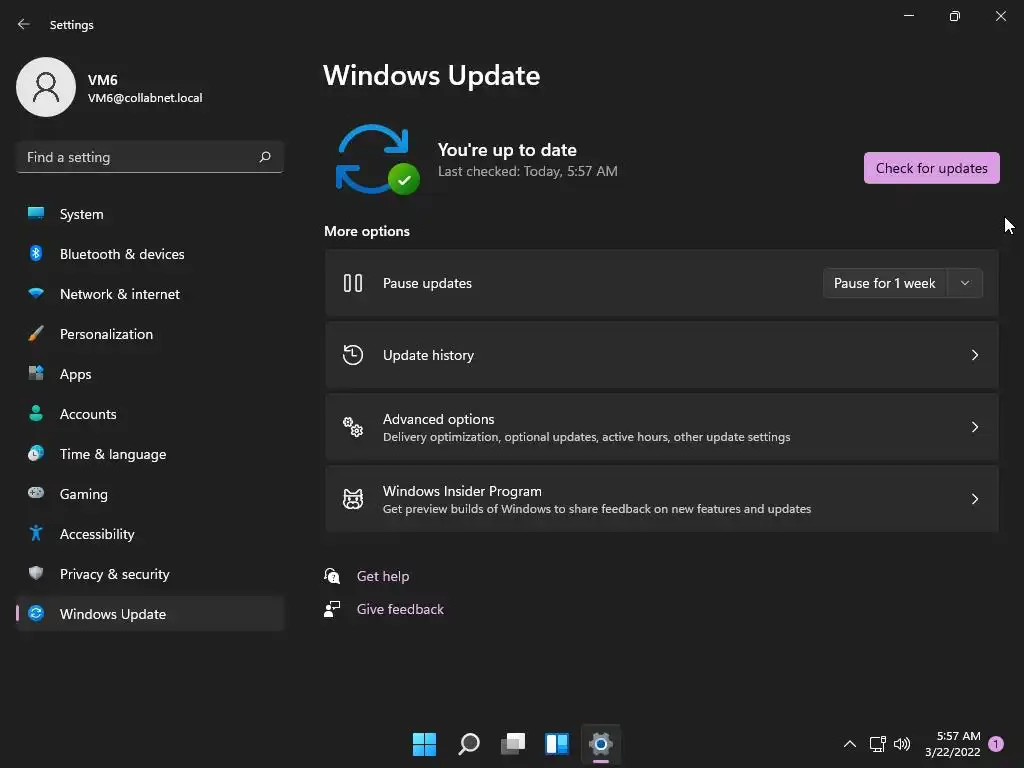Open Update history chevron
Screen dimensions: 1024x768
coord(974,355)
